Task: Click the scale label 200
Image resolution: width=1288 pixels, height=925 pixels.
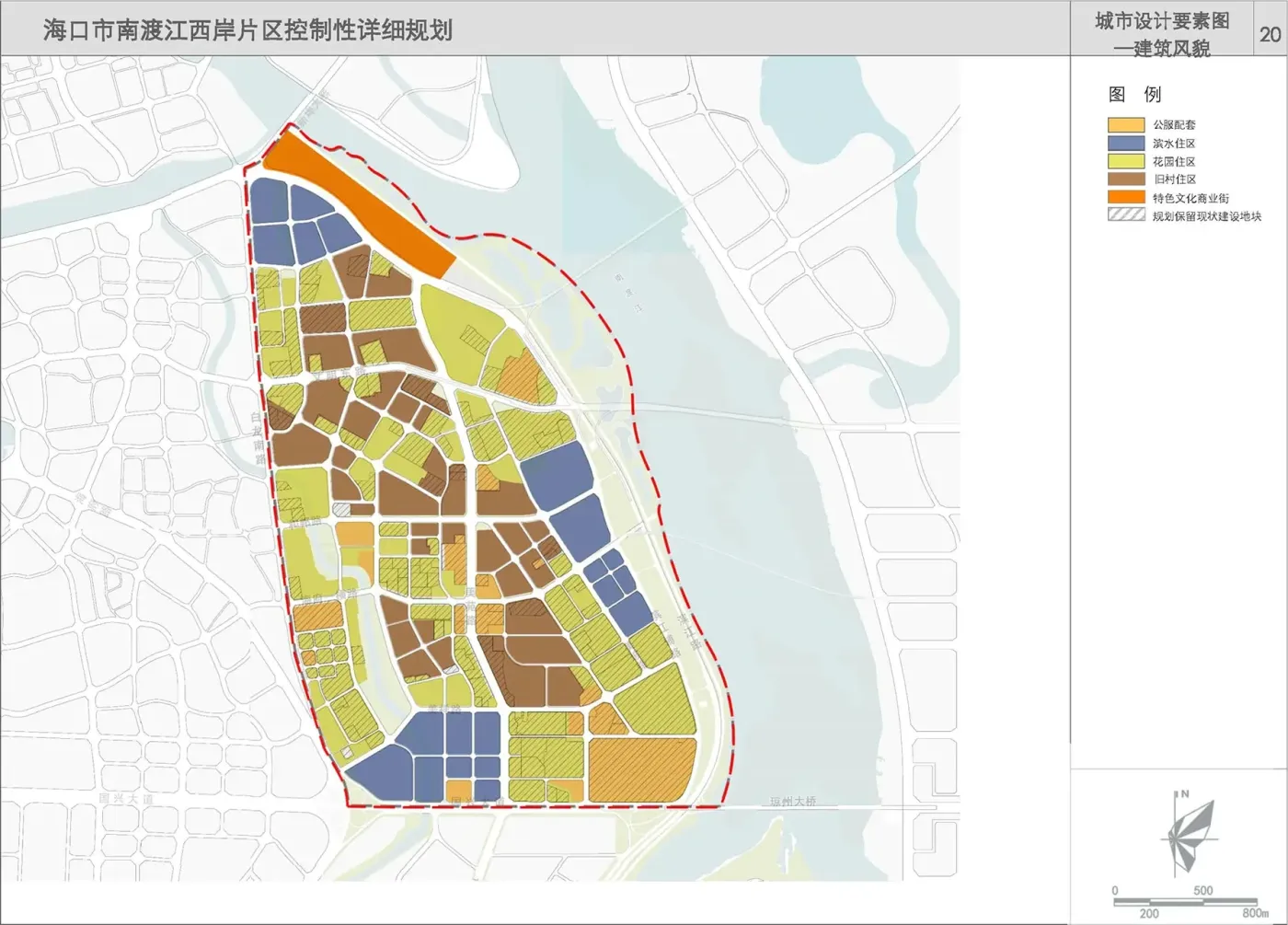Action: (x=1149, y=914)
